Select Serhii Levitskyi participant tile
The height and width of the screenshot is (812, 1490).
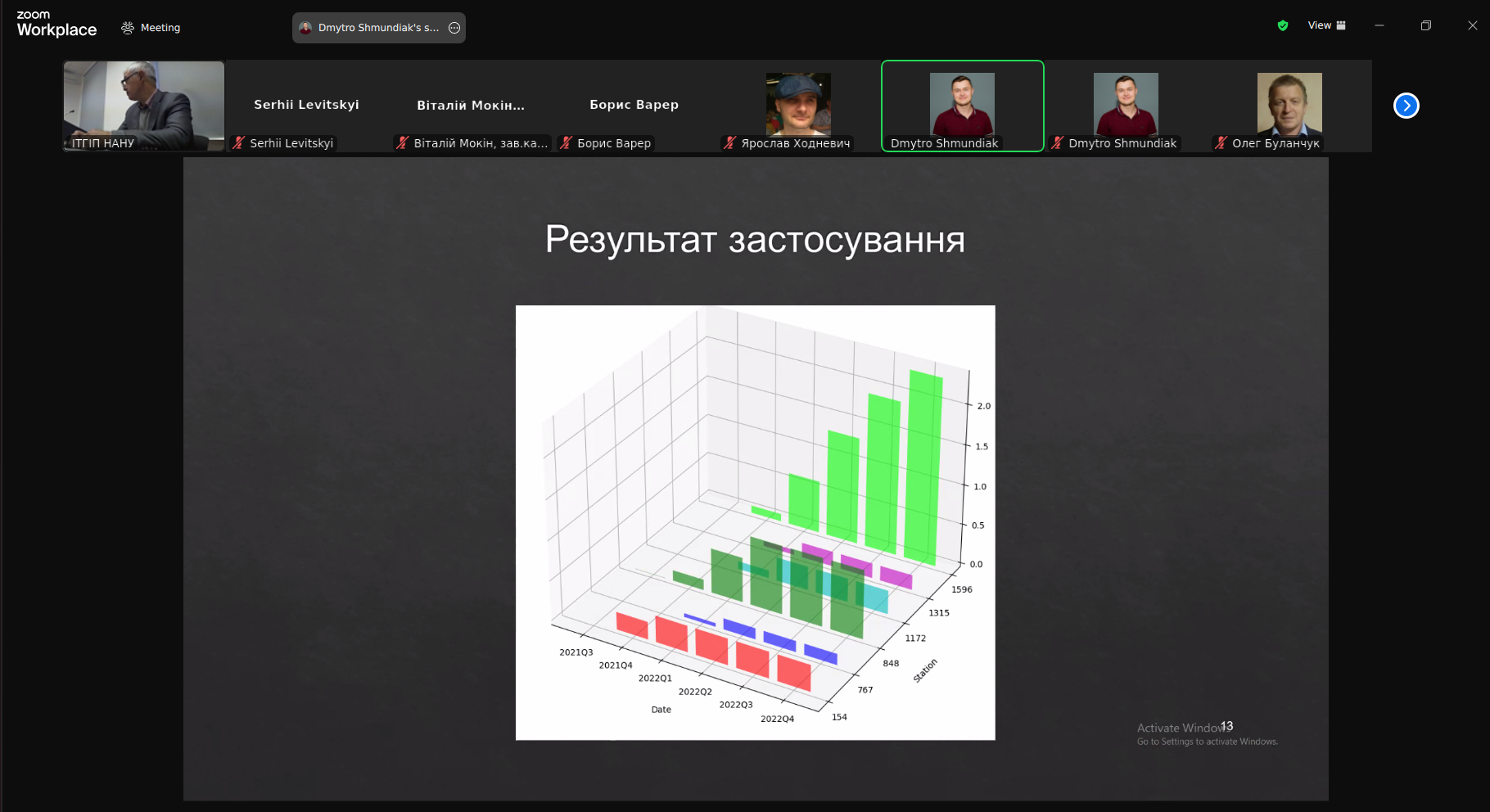click(307, 106)
